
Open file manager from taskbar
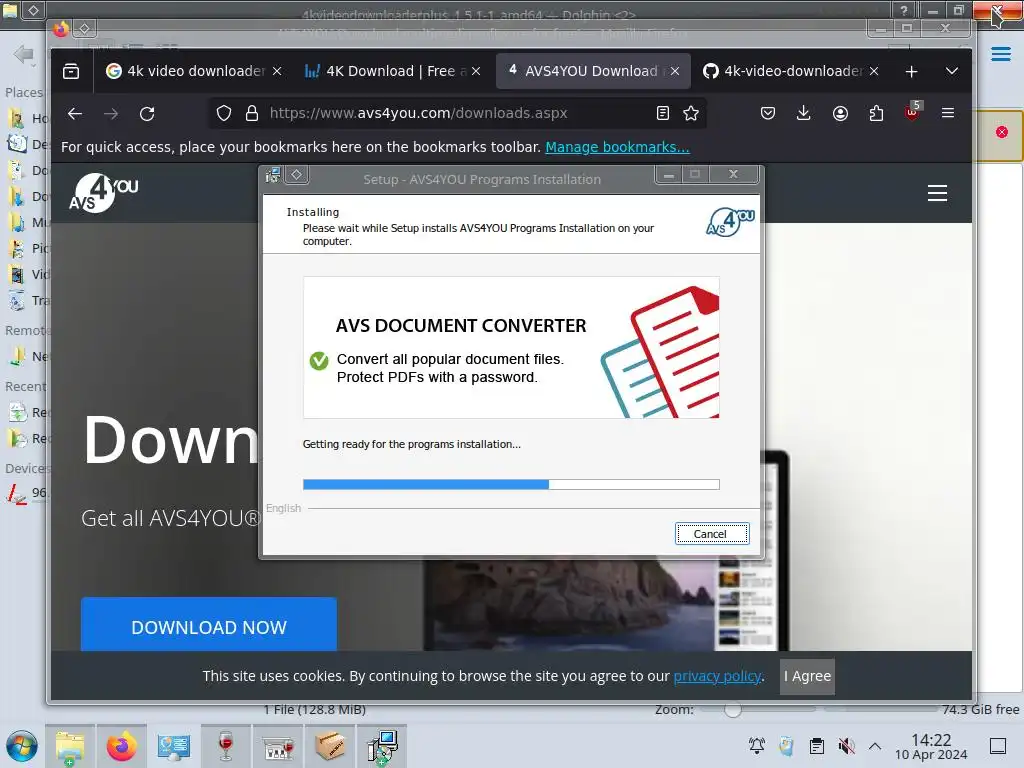tap(70, 746)
